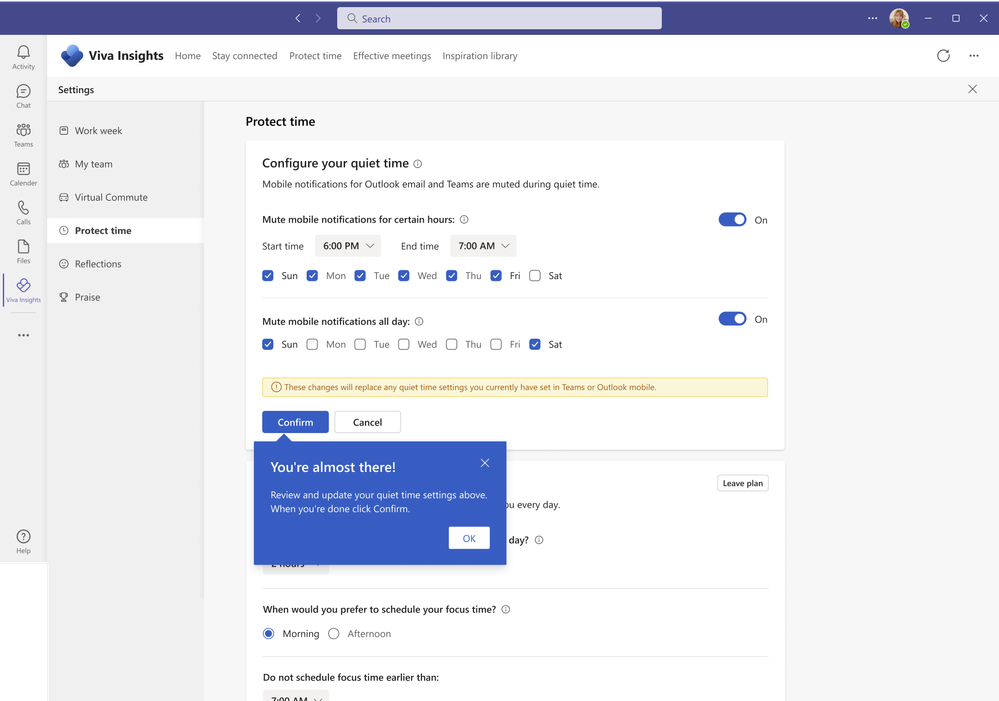Click the Viva Insights logo
The image size is (999, 701).
pos(72,56)
